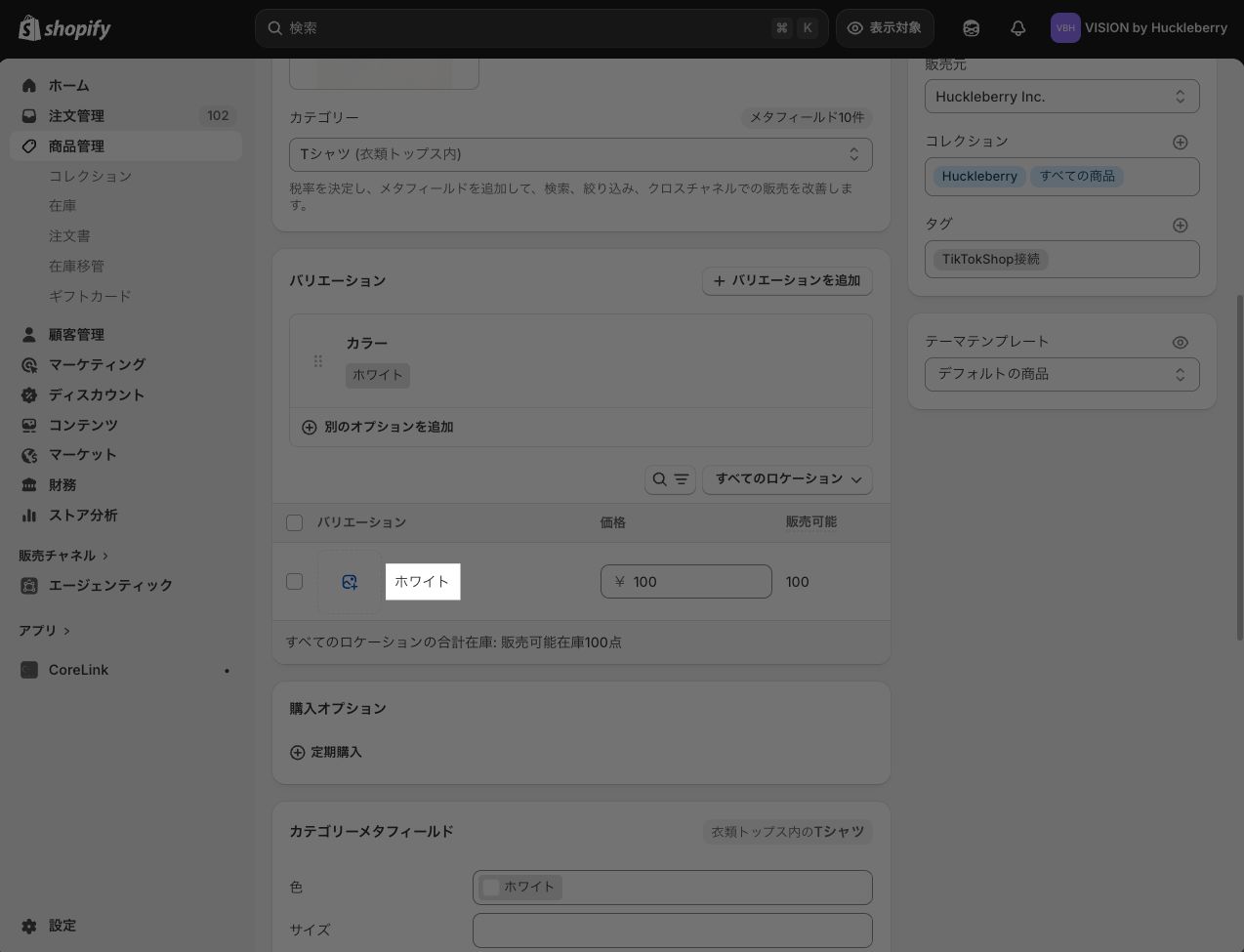This screenshot has height=952, width=1244.
Task: Open 在庫 under 商品管理
Action: 62,206
